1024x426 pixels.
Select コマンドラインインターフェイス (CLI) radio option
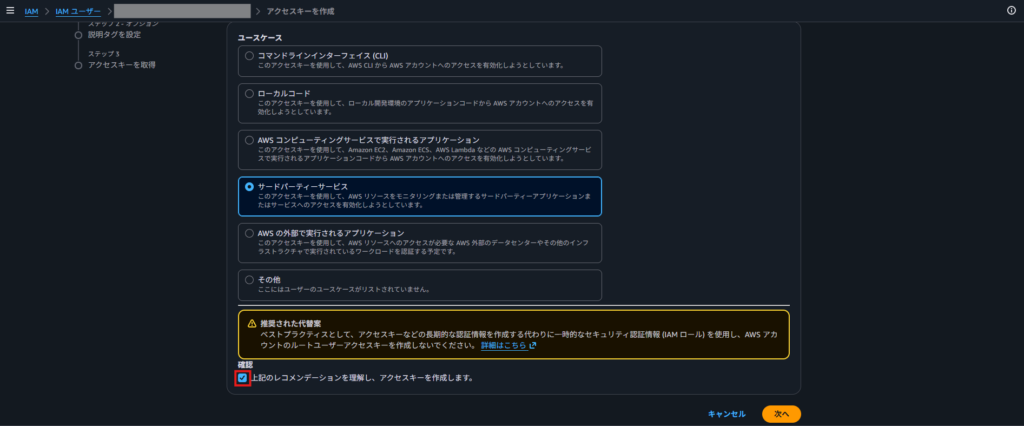tap(249, 56)
